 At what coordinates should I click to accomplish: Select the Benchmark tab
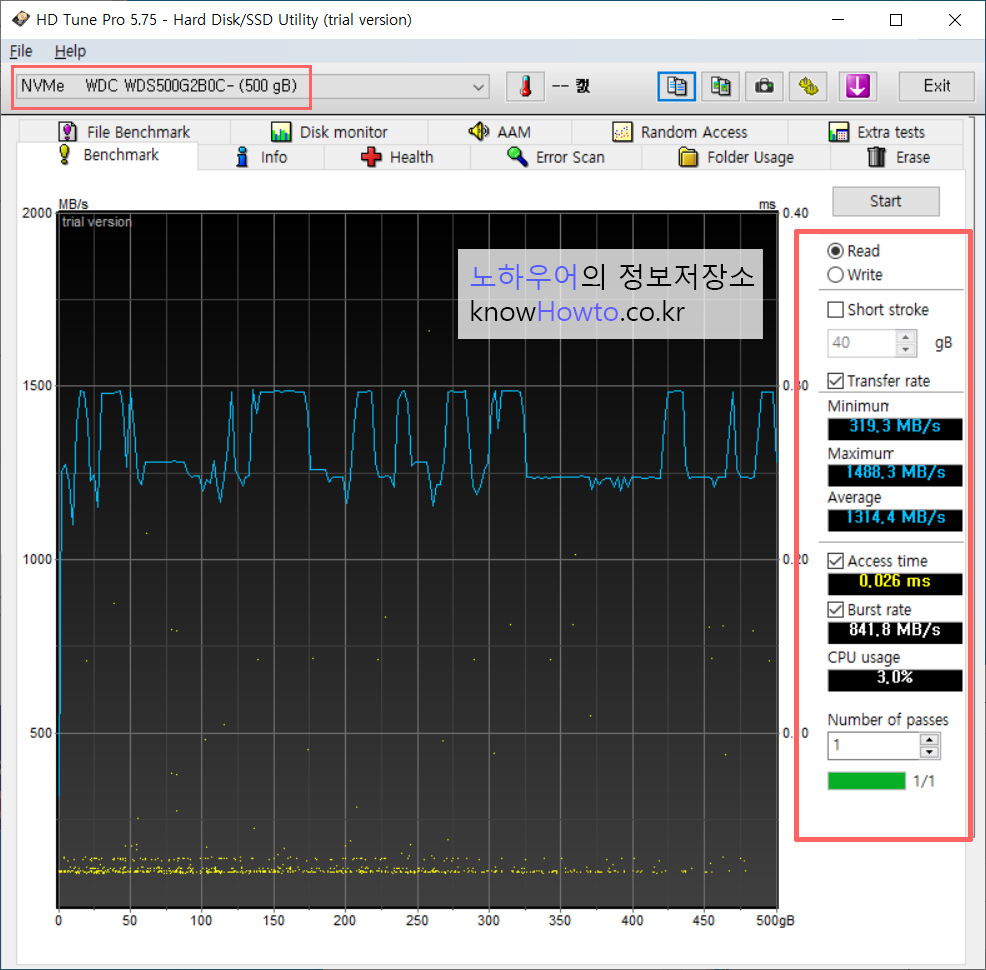tap(108, 155)
